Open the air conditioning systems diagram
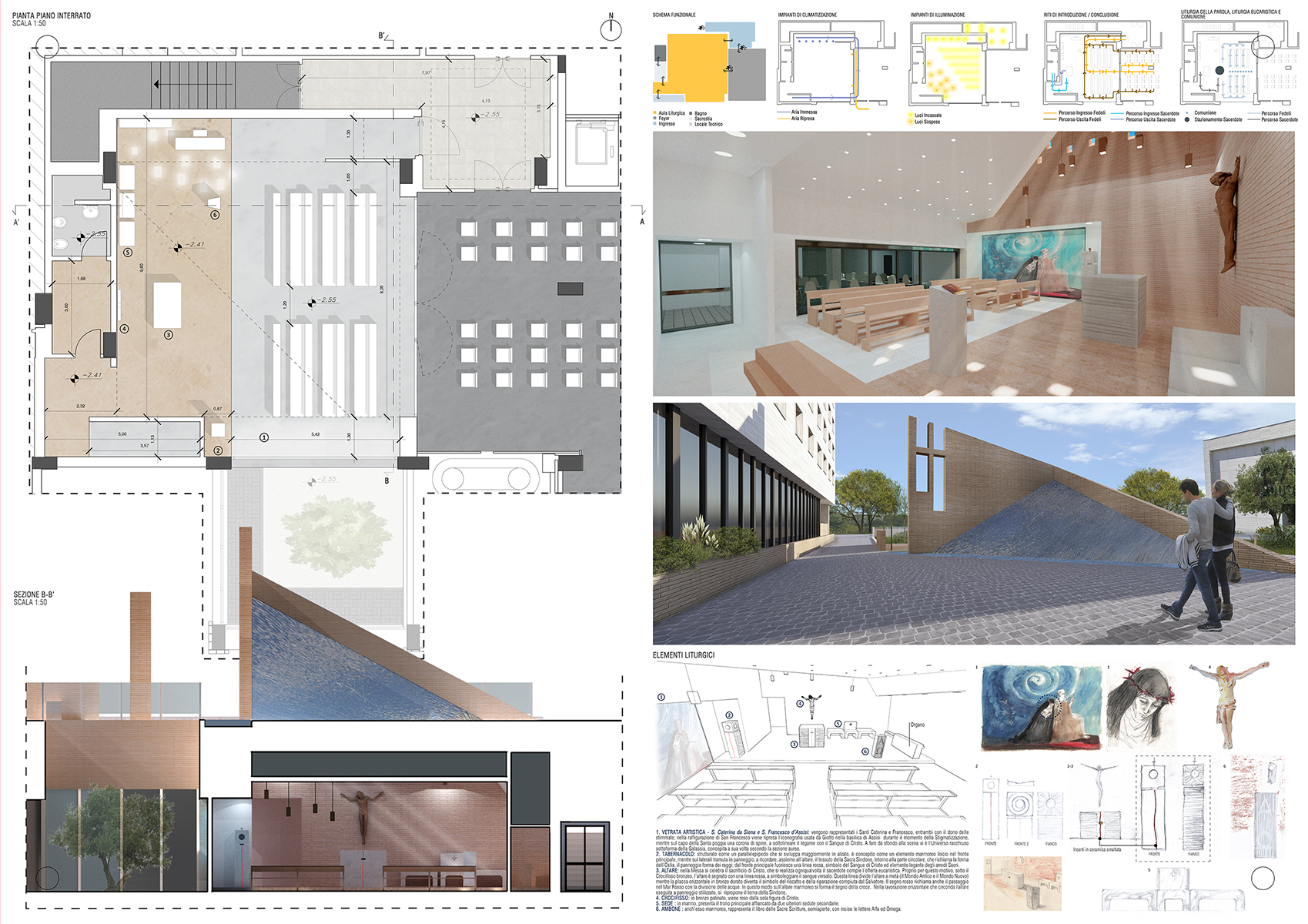Screen dimensions: 1308x924 (837, 63)
